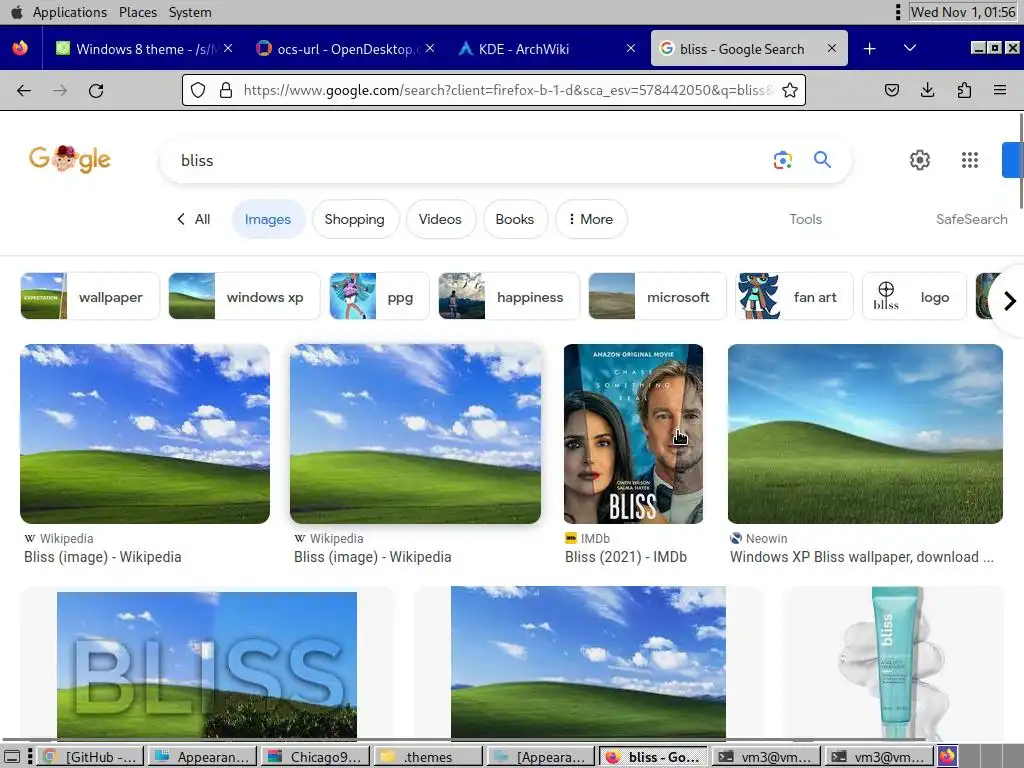Switch to GitHub taskbar window
This screenshot has width=1024, height=768.
click(x=91, y=757)
